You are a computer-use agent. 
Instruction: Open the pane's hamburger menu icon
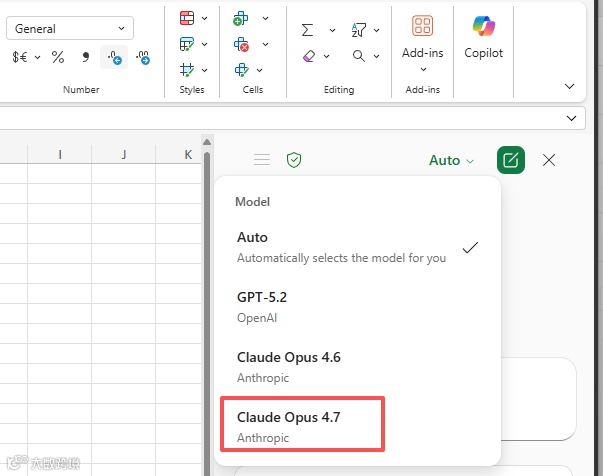point(262,159)
